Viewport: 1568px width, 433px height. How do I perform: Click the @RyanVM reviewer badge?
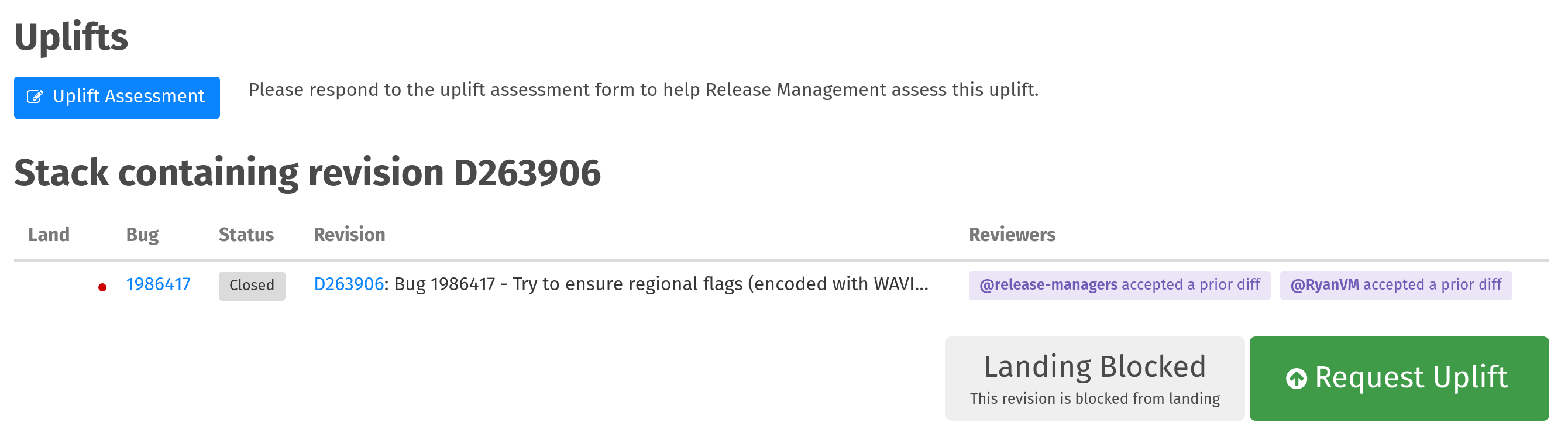click(1396, 285)
